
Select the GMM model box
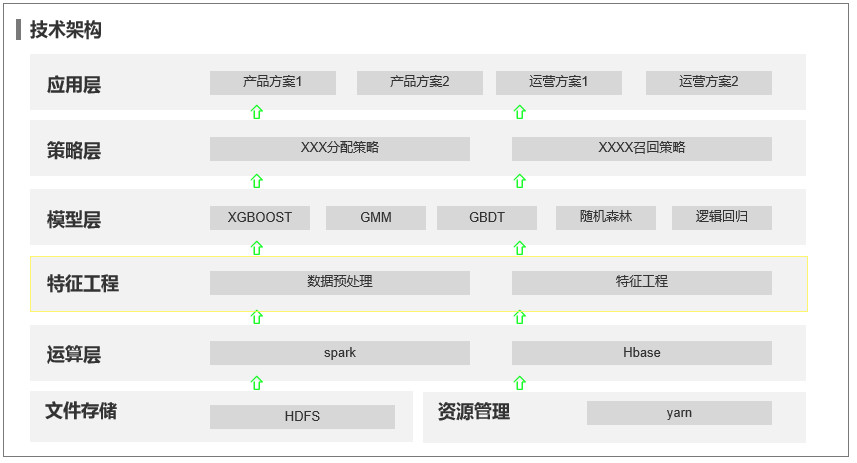pyautogui.click(x=376, y=217)
